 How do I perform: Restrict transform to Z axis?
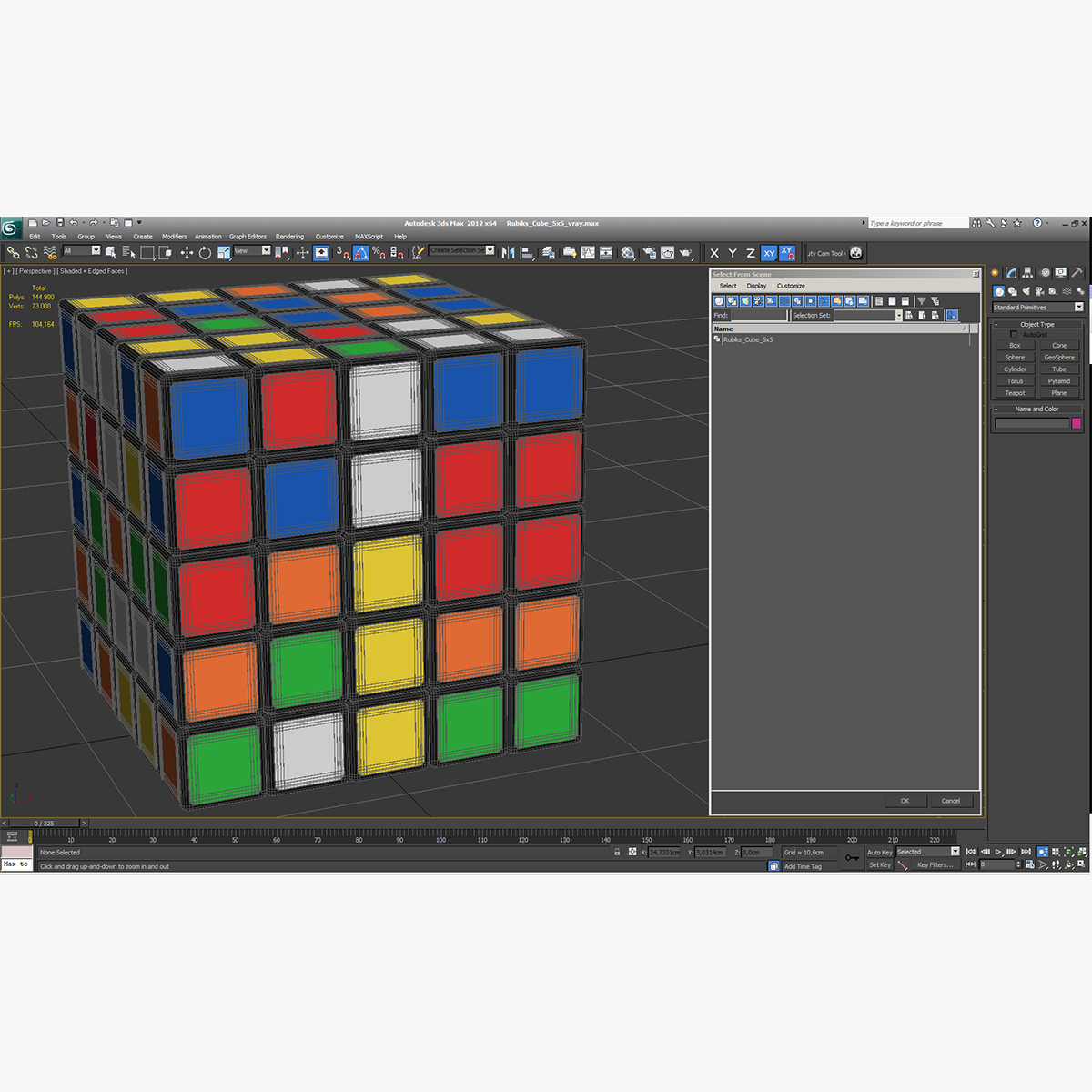(x=751, y=253)
